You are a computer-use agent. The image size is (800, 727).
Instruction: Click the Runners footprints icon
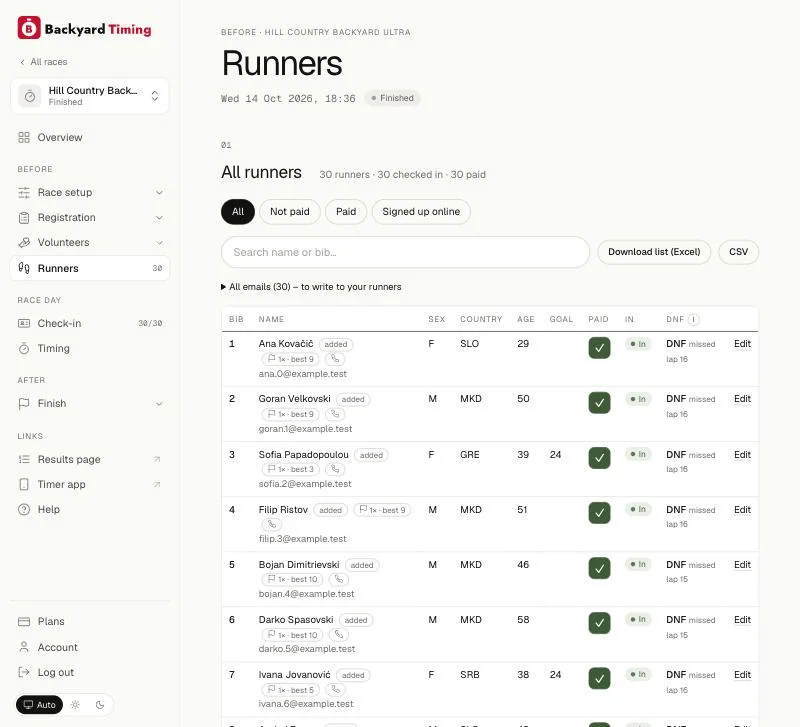pyautogui.click(x=24, y=268)
